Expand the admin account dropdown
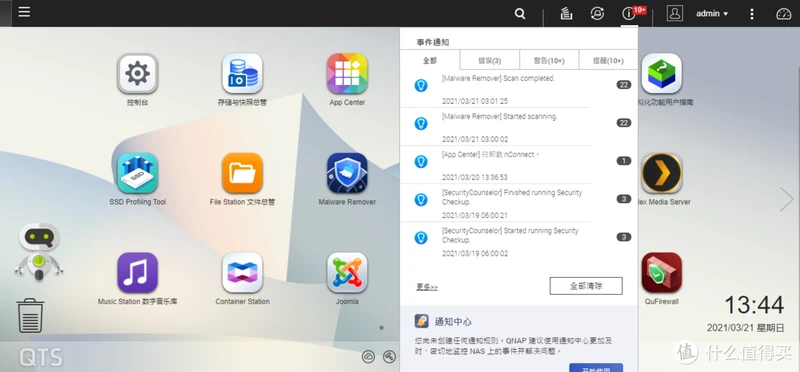This screenshot has height=372, width=800. click(712, 14)
